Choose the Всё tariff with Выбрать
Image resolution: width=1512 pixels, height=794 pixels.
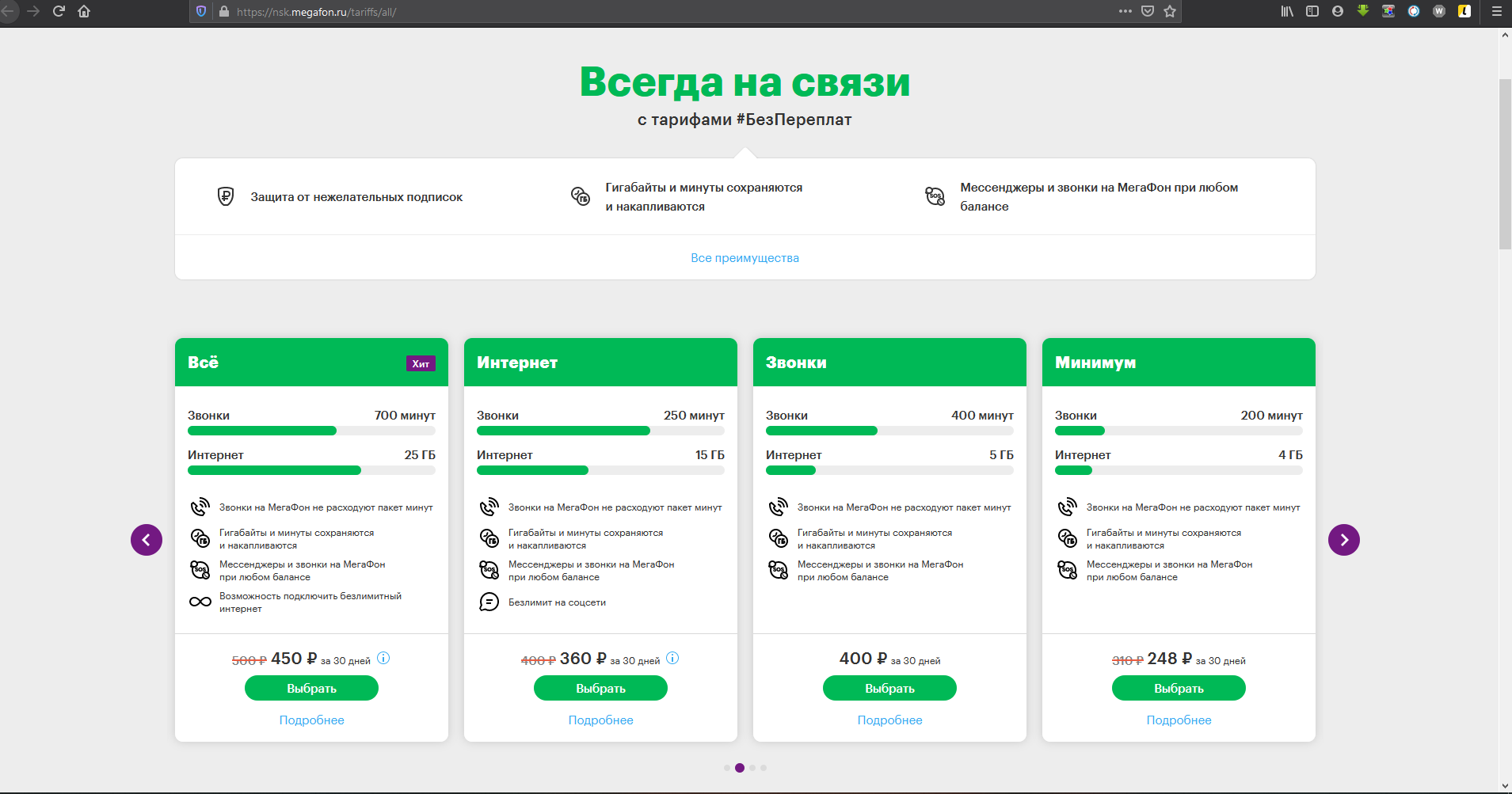311,689
